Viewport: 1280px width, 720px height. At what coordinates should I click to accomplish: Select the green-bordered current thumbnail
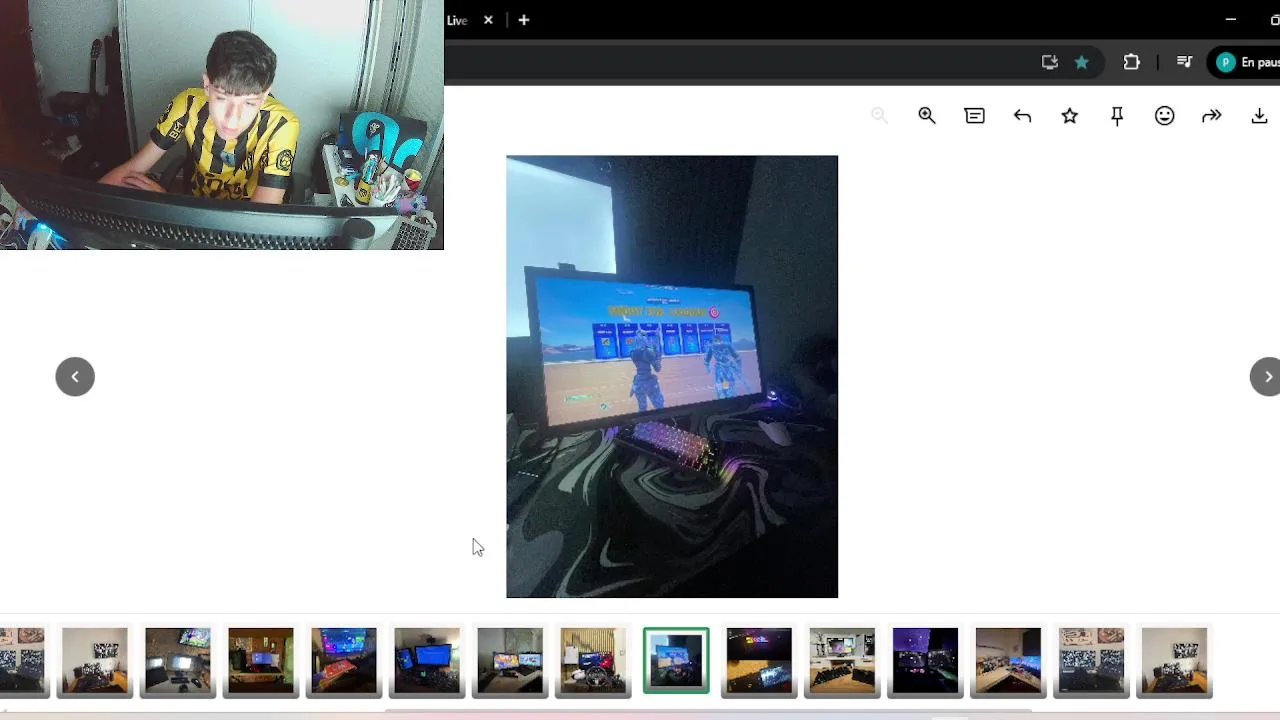click(x=676, y=660)
